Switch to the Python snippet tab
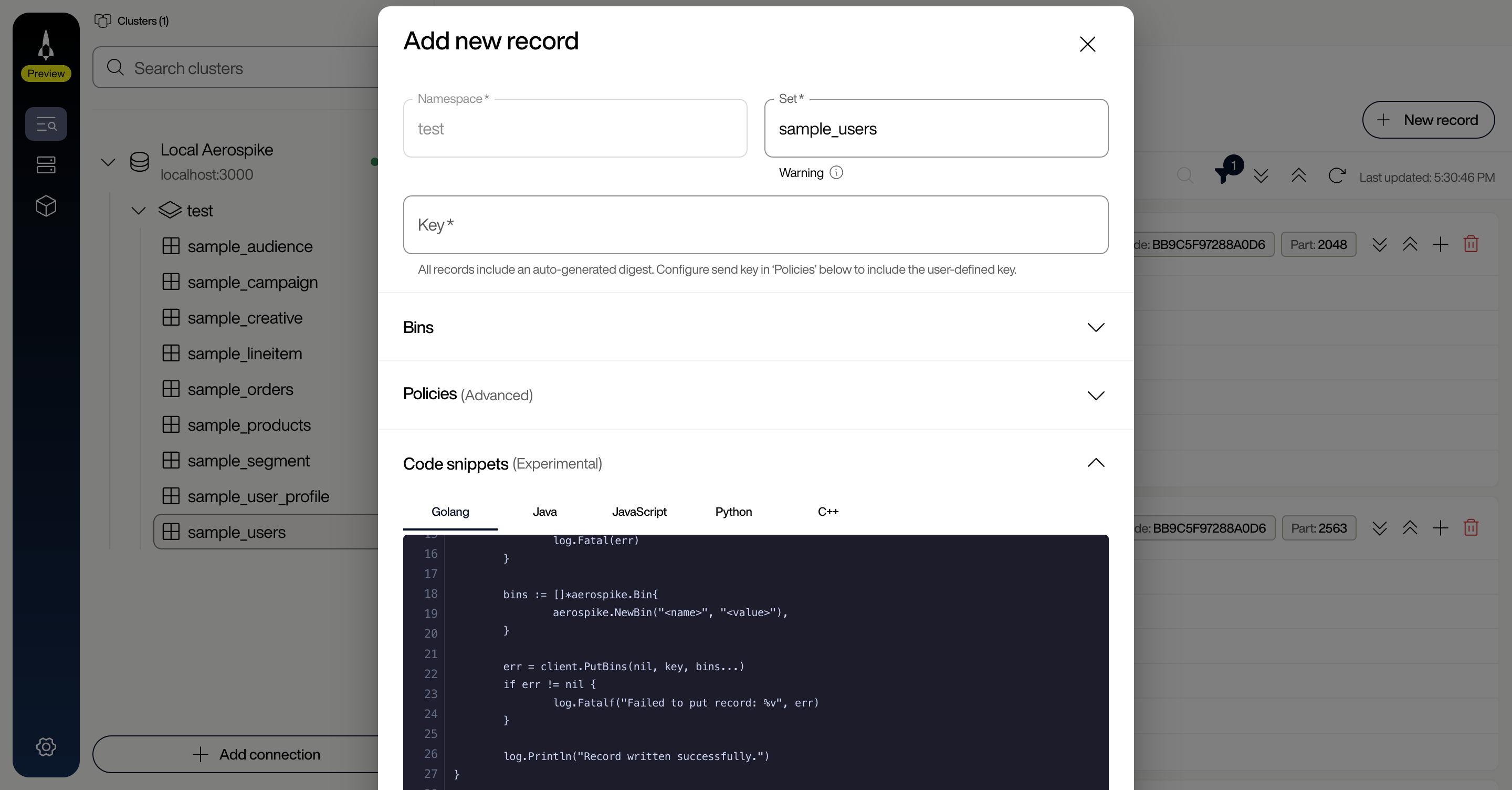 coord(733,512)
